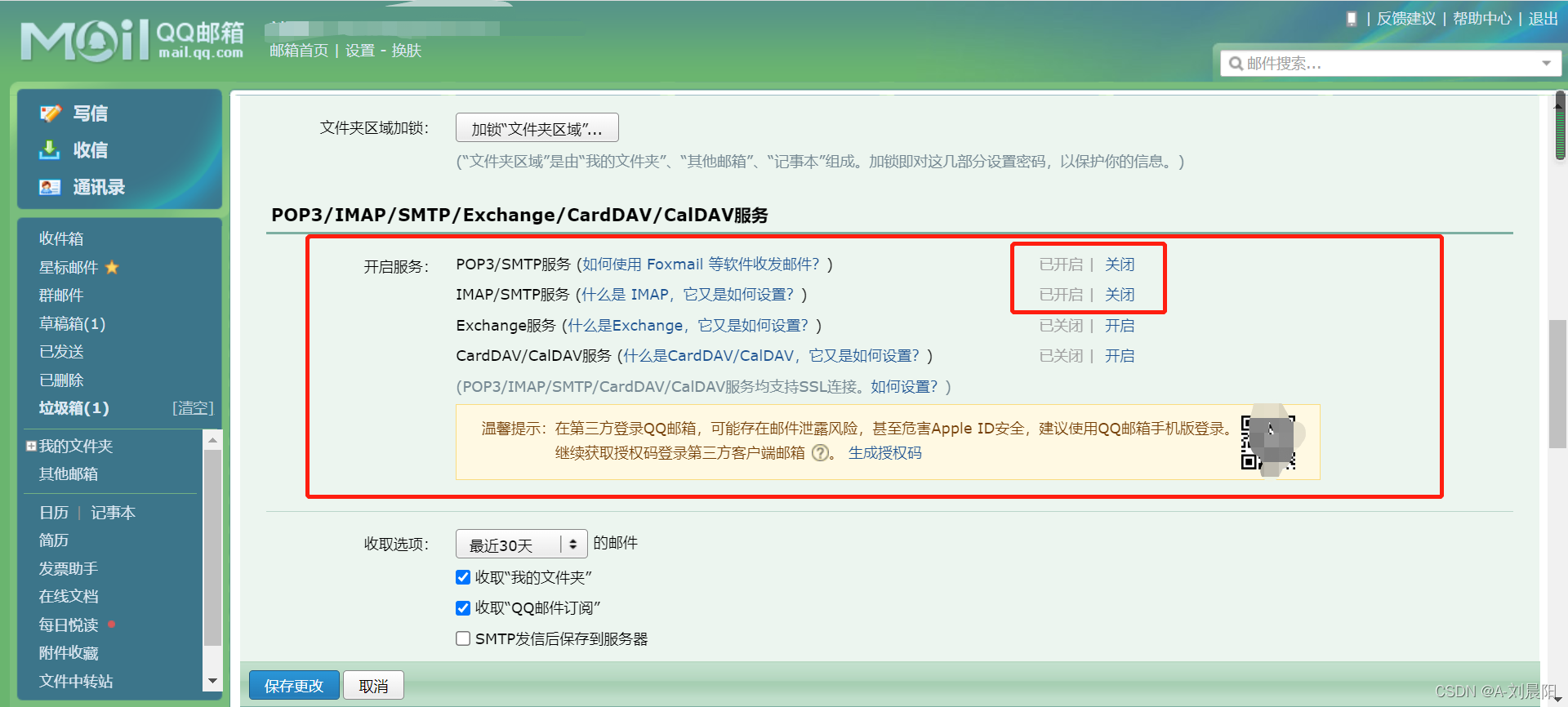Open 文件中转站 in sidebar
Screen dimensions: 1568x707
click(76, 681)
